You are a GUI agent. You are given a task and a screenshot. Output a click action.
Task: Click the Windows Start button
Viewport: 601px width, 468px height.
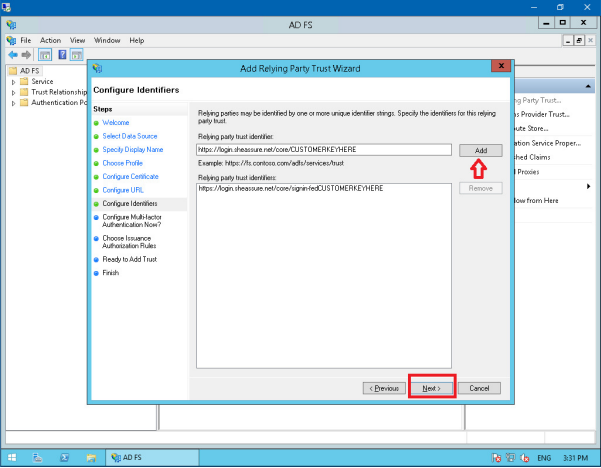pyautogui.click(x=11, y=457)
